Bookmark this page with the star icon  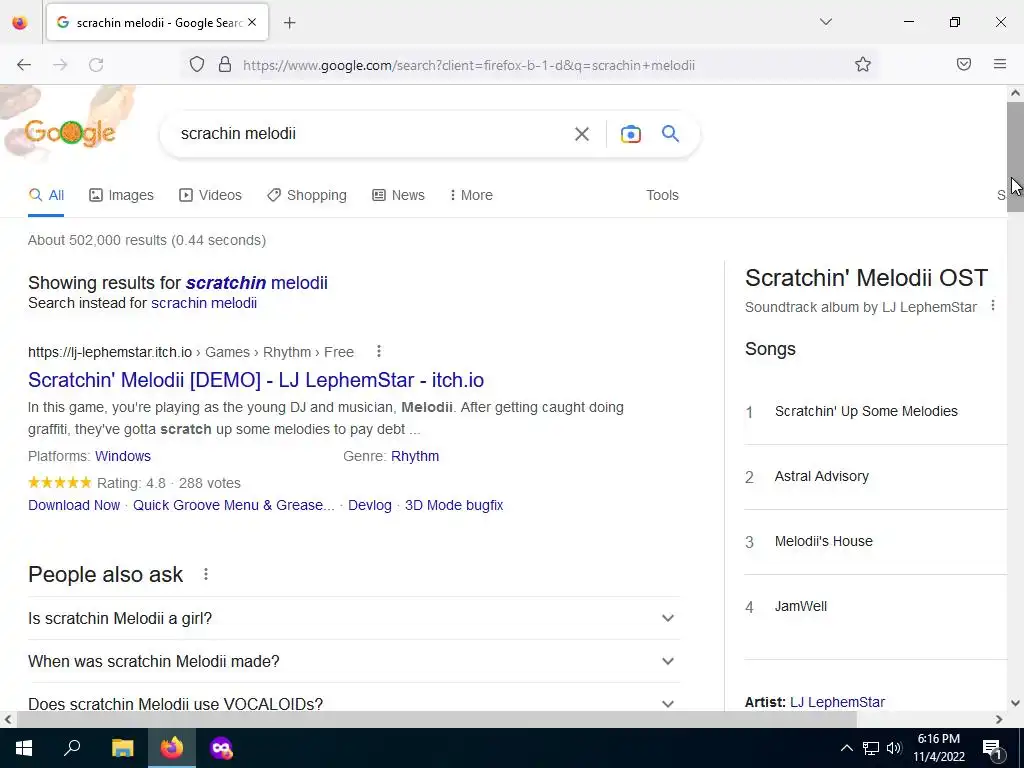(x=863, y=64)
